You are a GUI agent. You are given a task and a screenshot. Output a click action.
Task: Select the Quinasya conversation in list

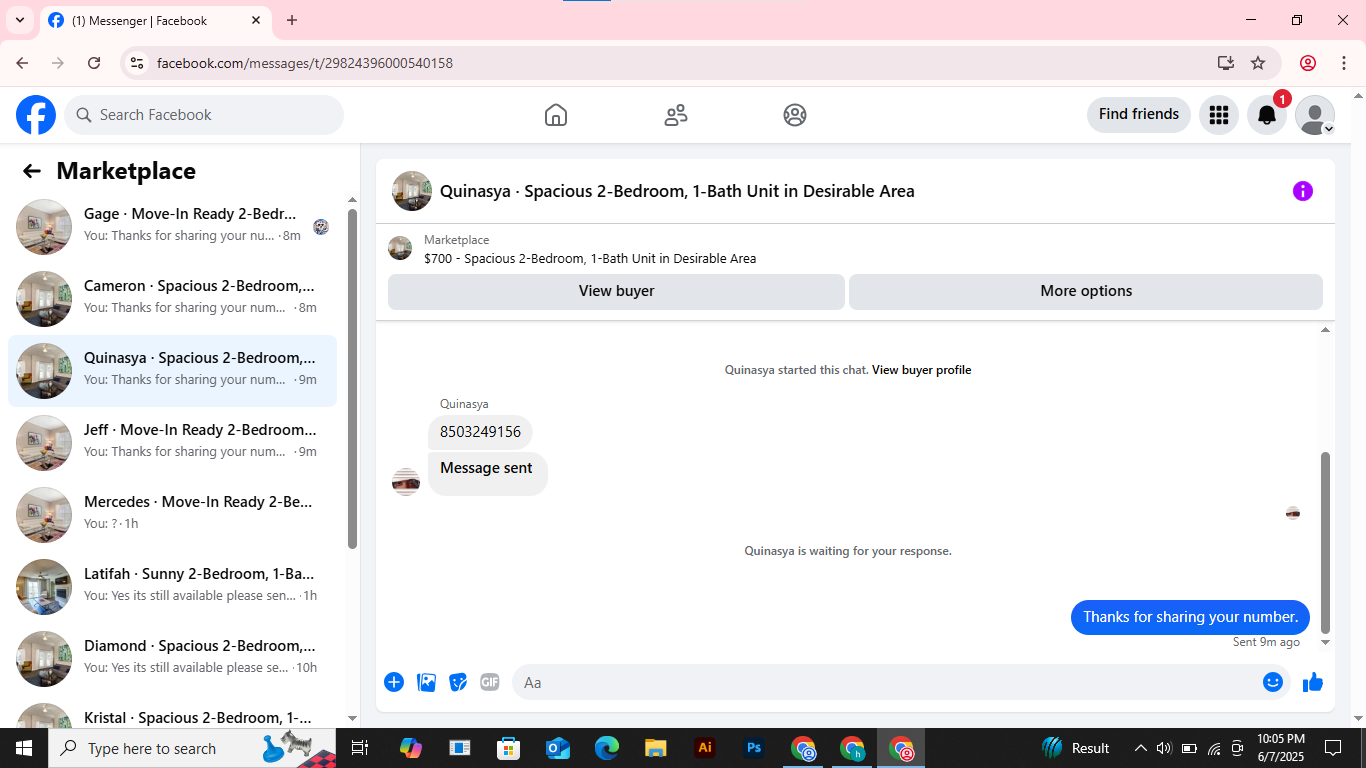172,371
